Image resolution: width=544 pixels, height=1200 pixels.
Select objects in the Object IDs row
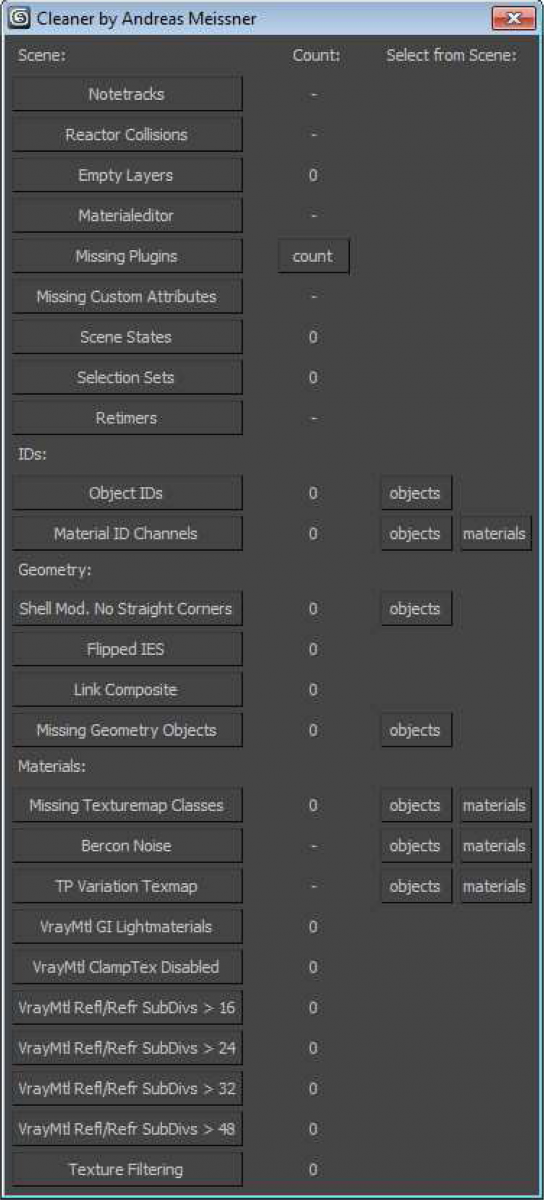[416, 493]
